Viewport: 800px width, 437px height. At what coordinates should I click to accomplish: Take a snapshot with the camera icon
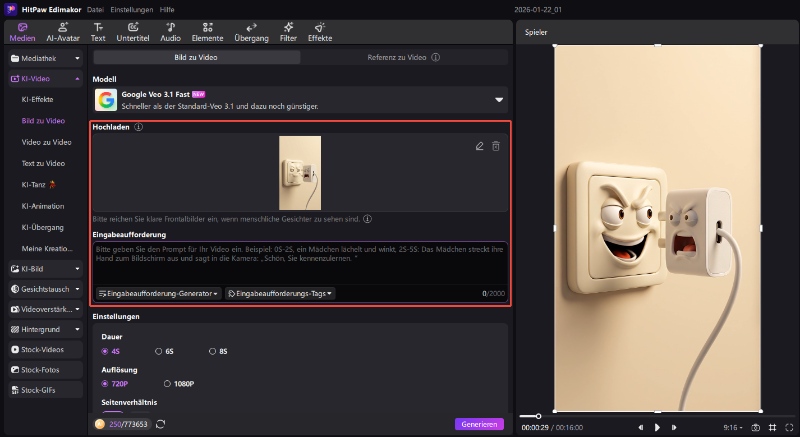[x=756, y=428]
